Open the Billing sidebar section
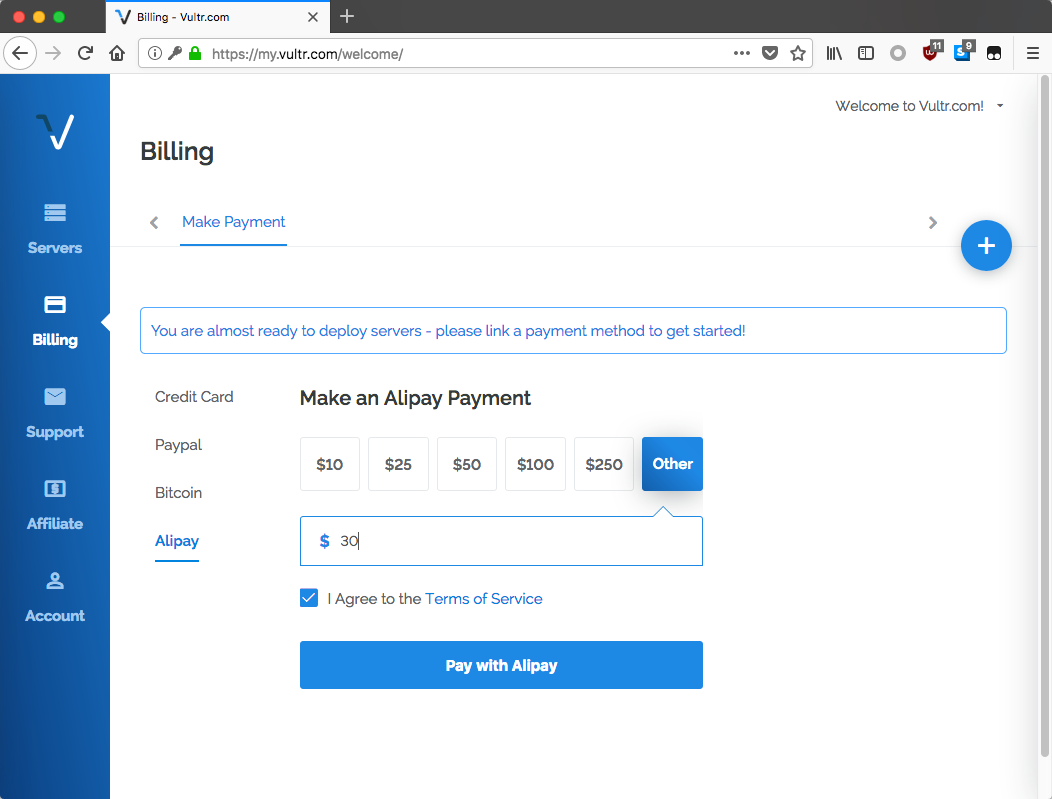The width and height of the screenshot is (1052, 799). tap(55, 321)
